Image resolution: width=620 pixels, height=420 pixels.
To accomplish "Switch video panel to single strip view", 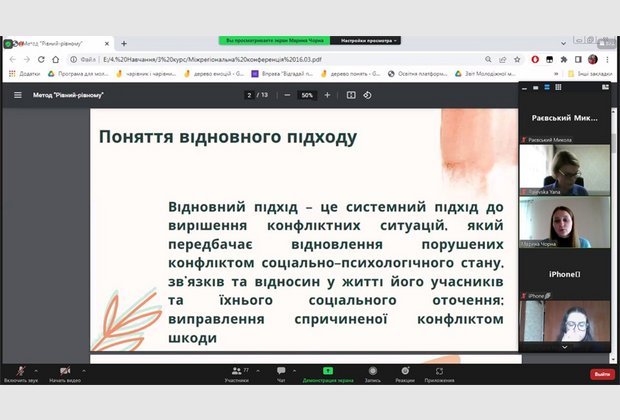I will [535, 87].
